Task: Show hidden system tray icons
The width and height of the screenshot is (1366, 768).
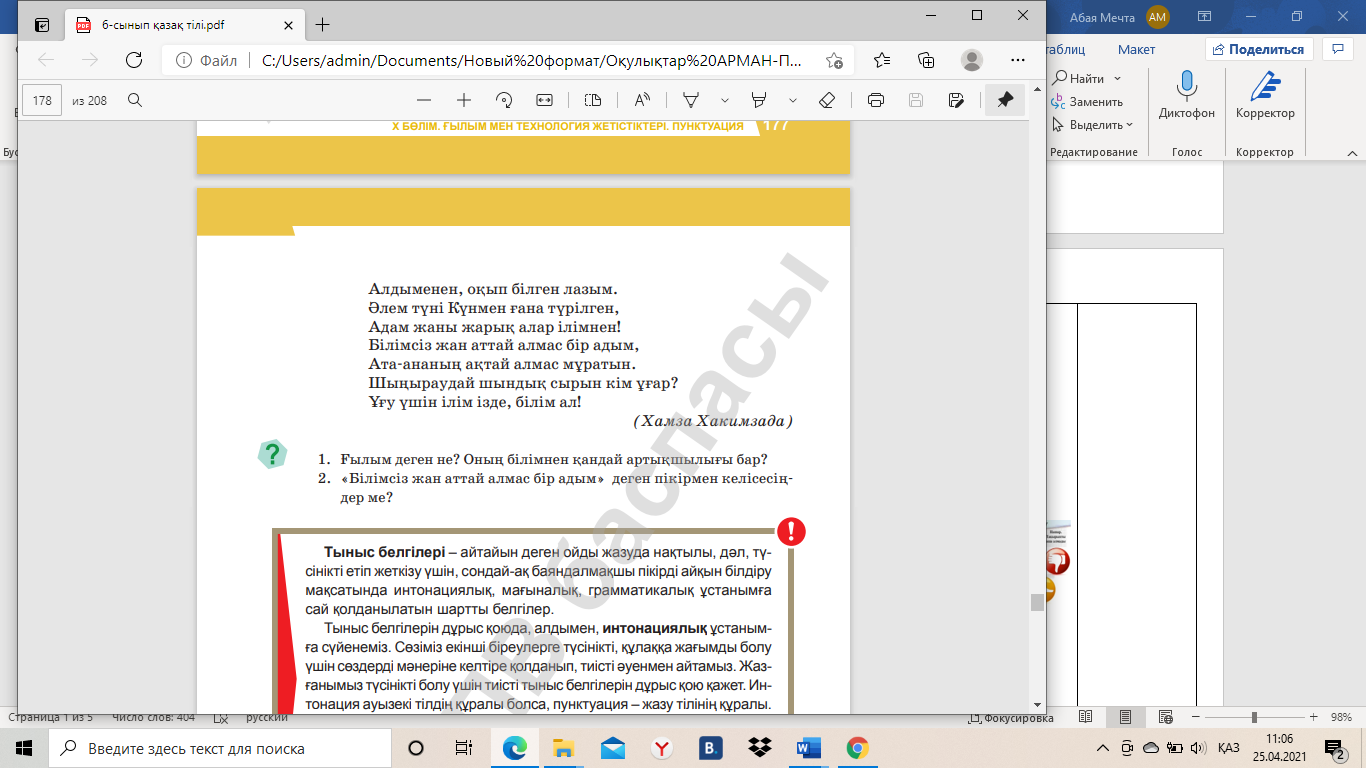Action: click(x=1103, y=748)
